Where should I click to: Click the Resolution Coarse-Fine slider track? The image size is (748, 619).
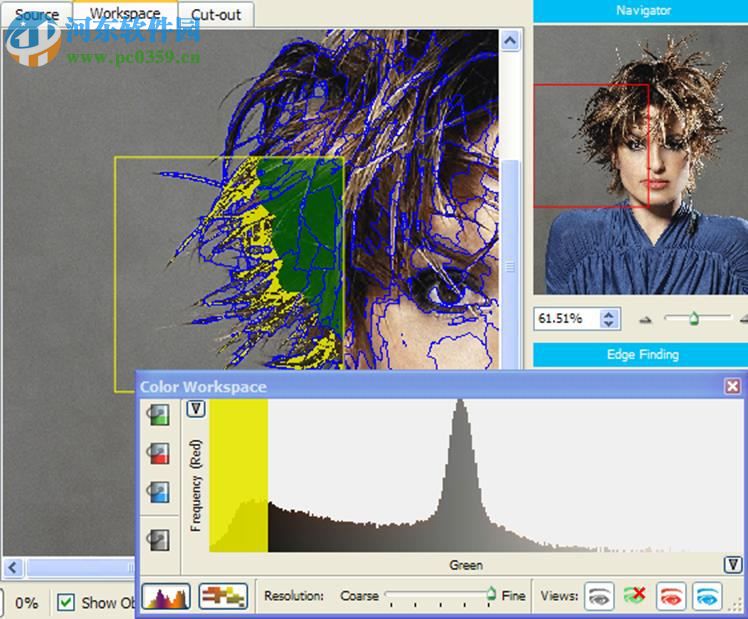[x=437, y=595]
